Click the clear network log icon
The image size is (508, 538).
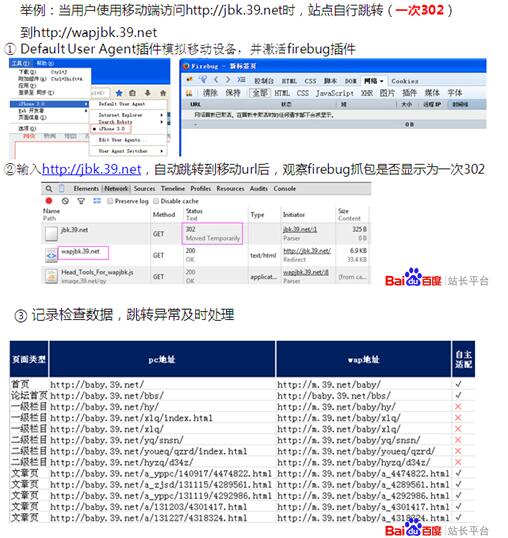[65, 201]
